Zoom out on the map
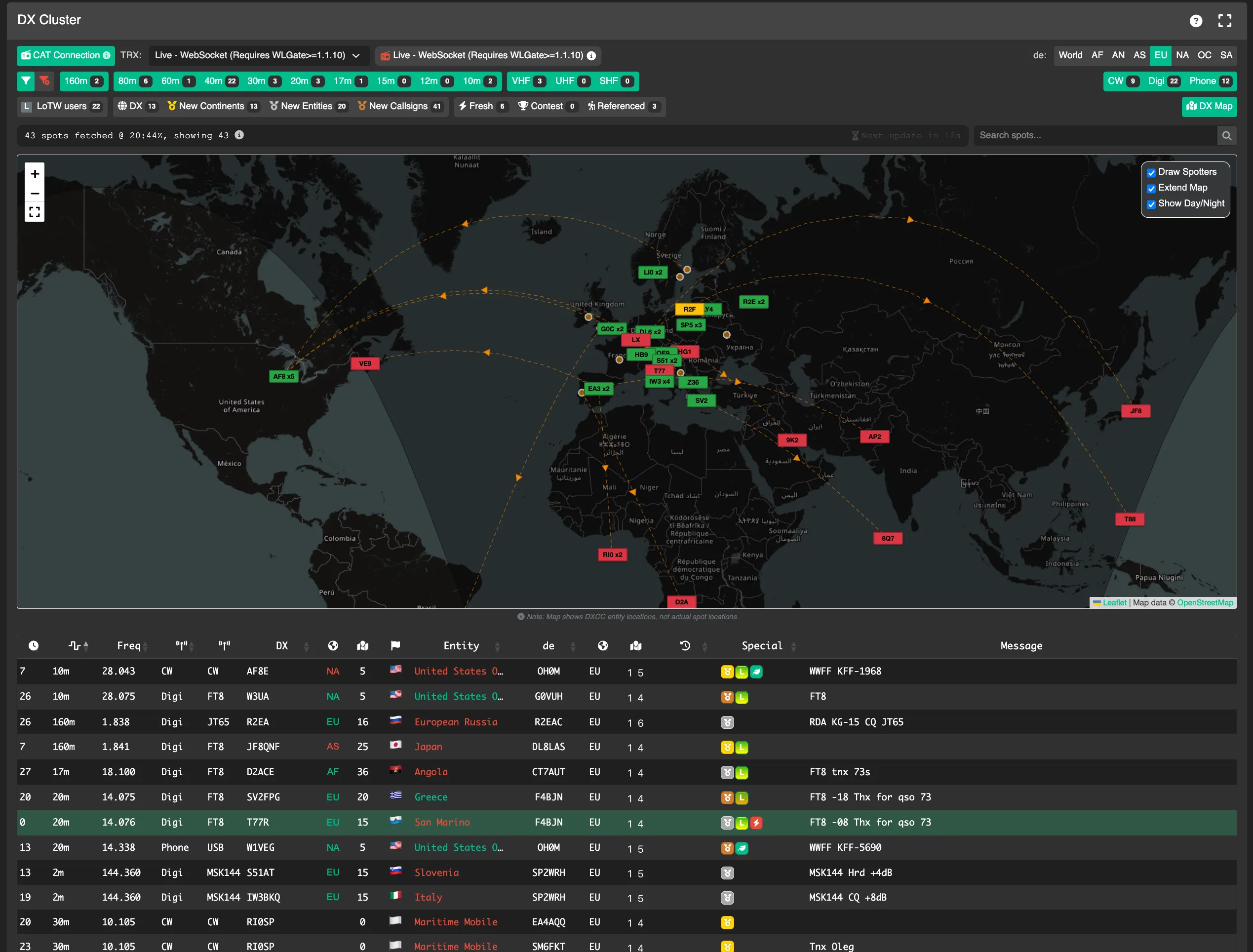1253x952 pixels. (x=35, y=193)
